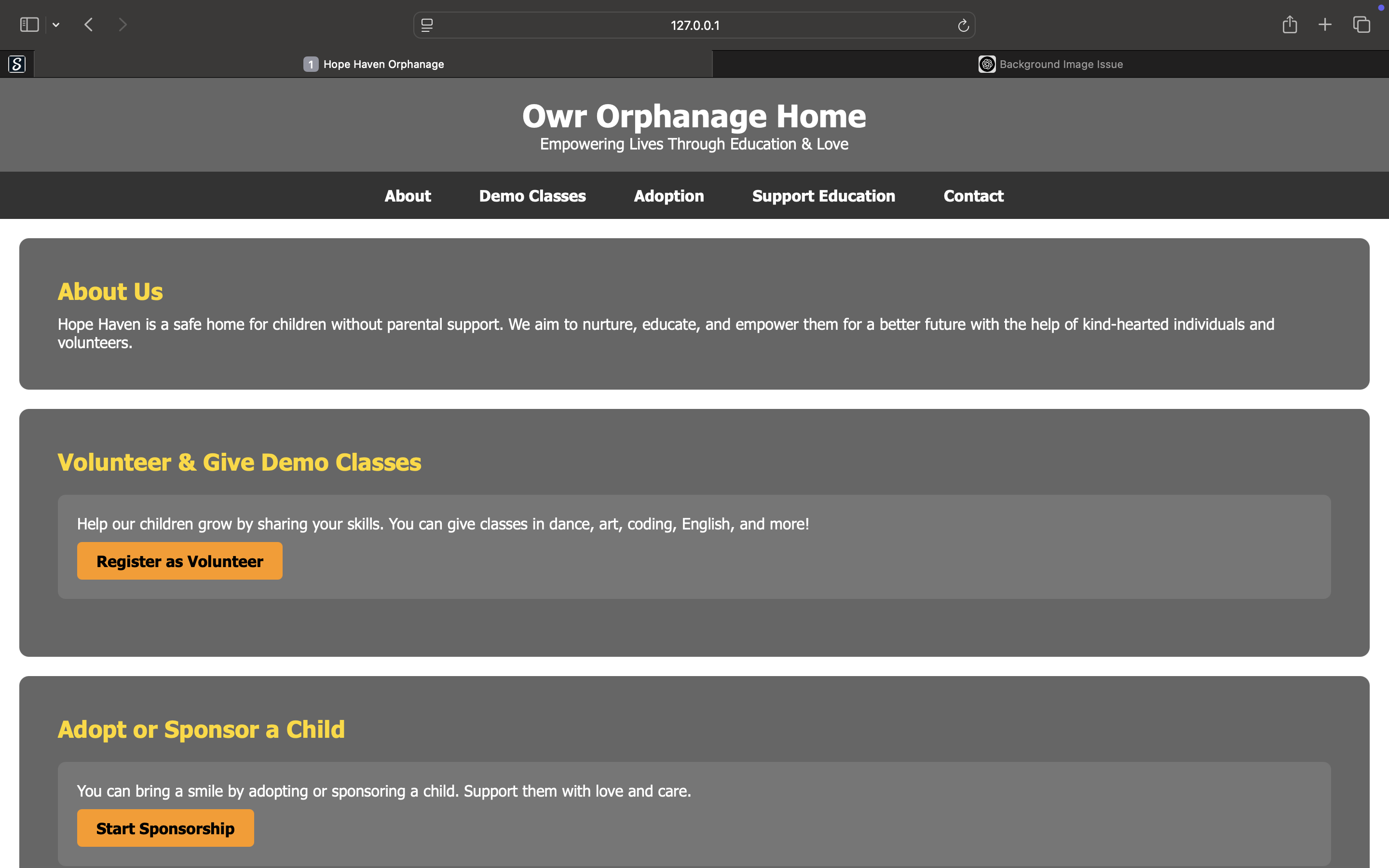Go to Demo Classes nav link

point(532,196)
